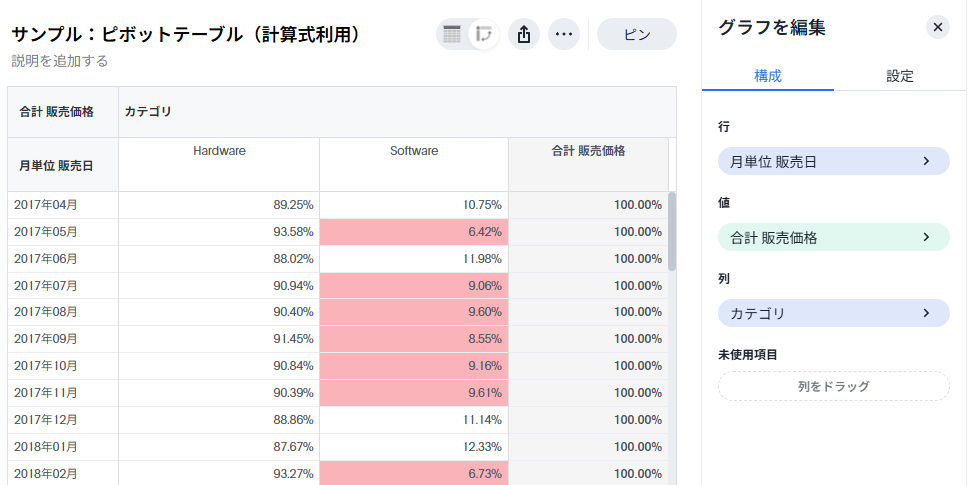
Task: Click the pink 6.42% Software cell
Action: (414, 232)
